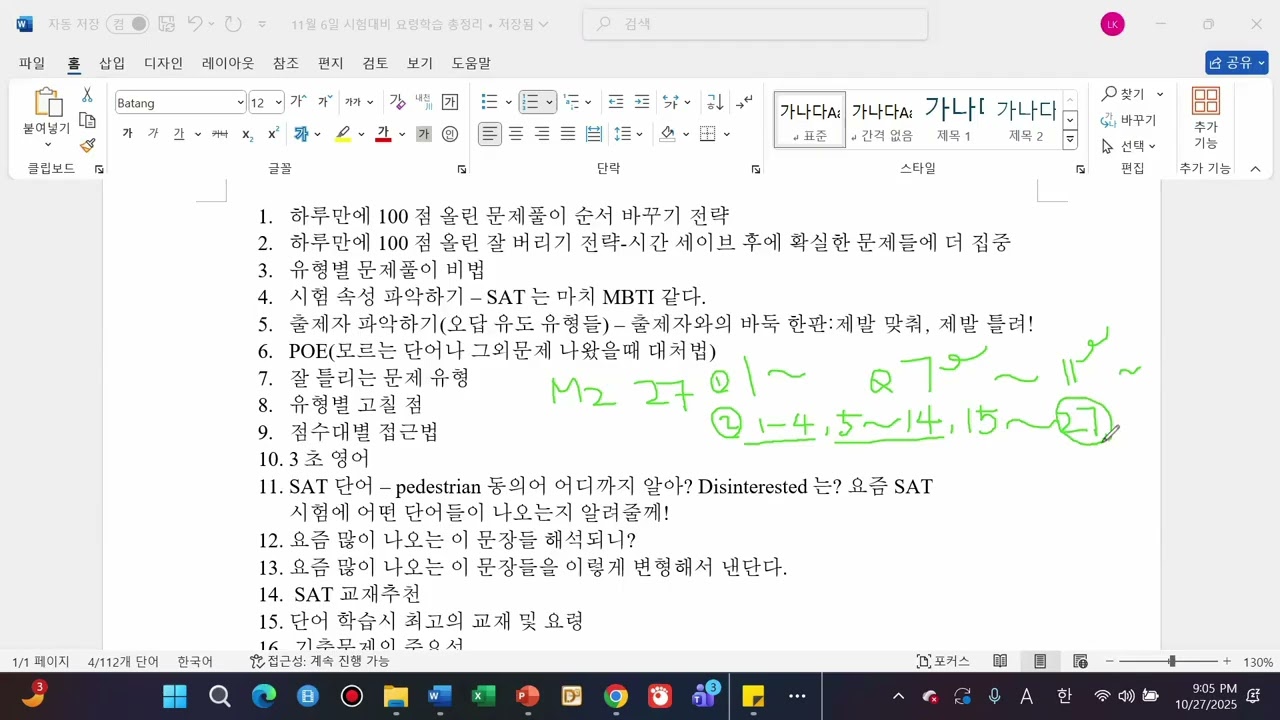Screen dimensions: 1280x720
Task: Click the yellow text highlight color button
Action: [x=343, y=134]
